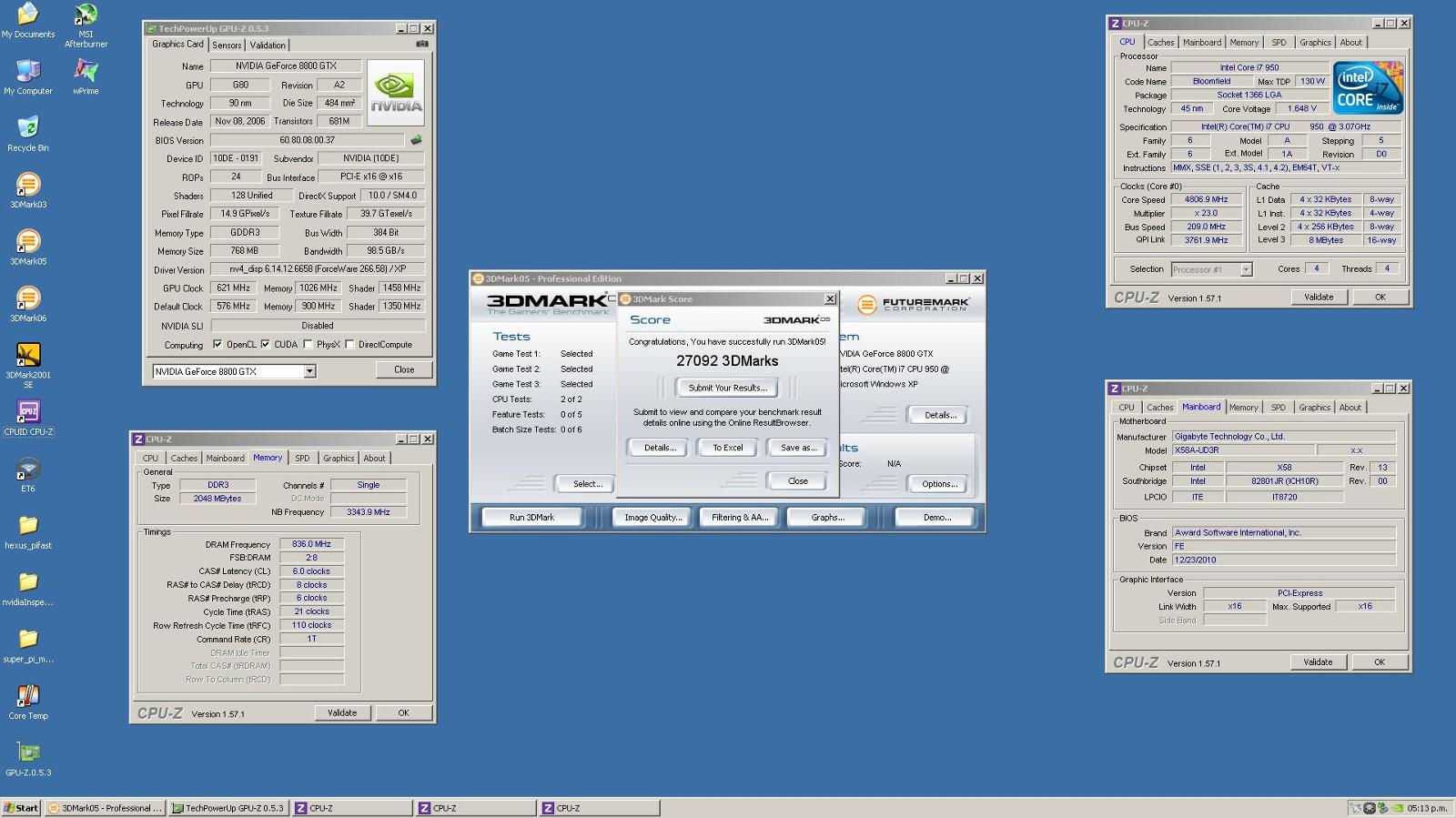Toggle OpenCL checkbox in GPU-Z
This screenshot has width=1456, height=818.
[x=217, y=345]
